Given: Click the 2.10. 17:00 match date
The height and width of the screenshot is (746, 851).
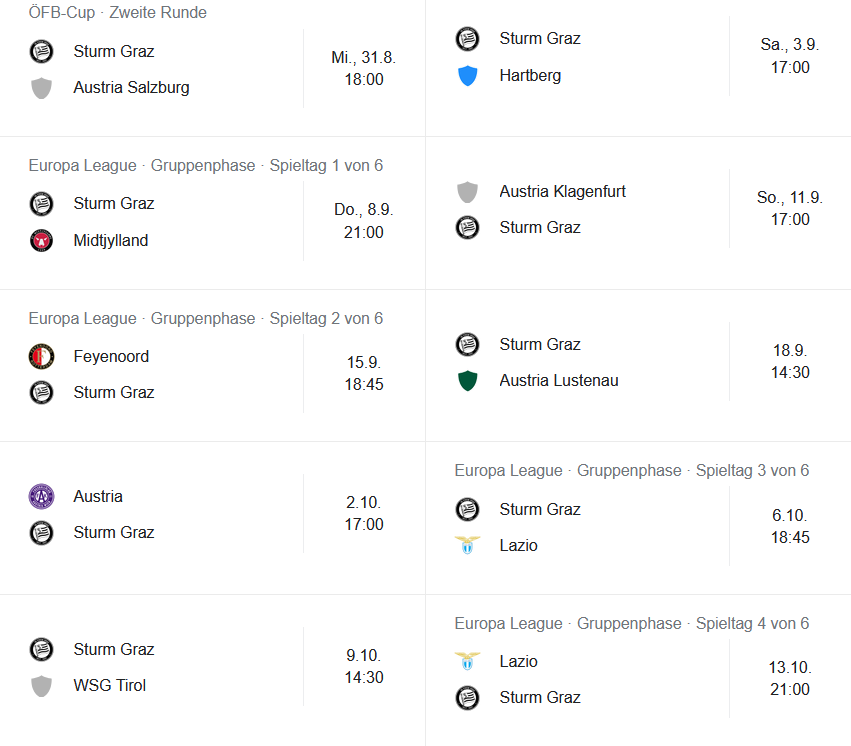Looking at the screenshot, I should [364, 513].
